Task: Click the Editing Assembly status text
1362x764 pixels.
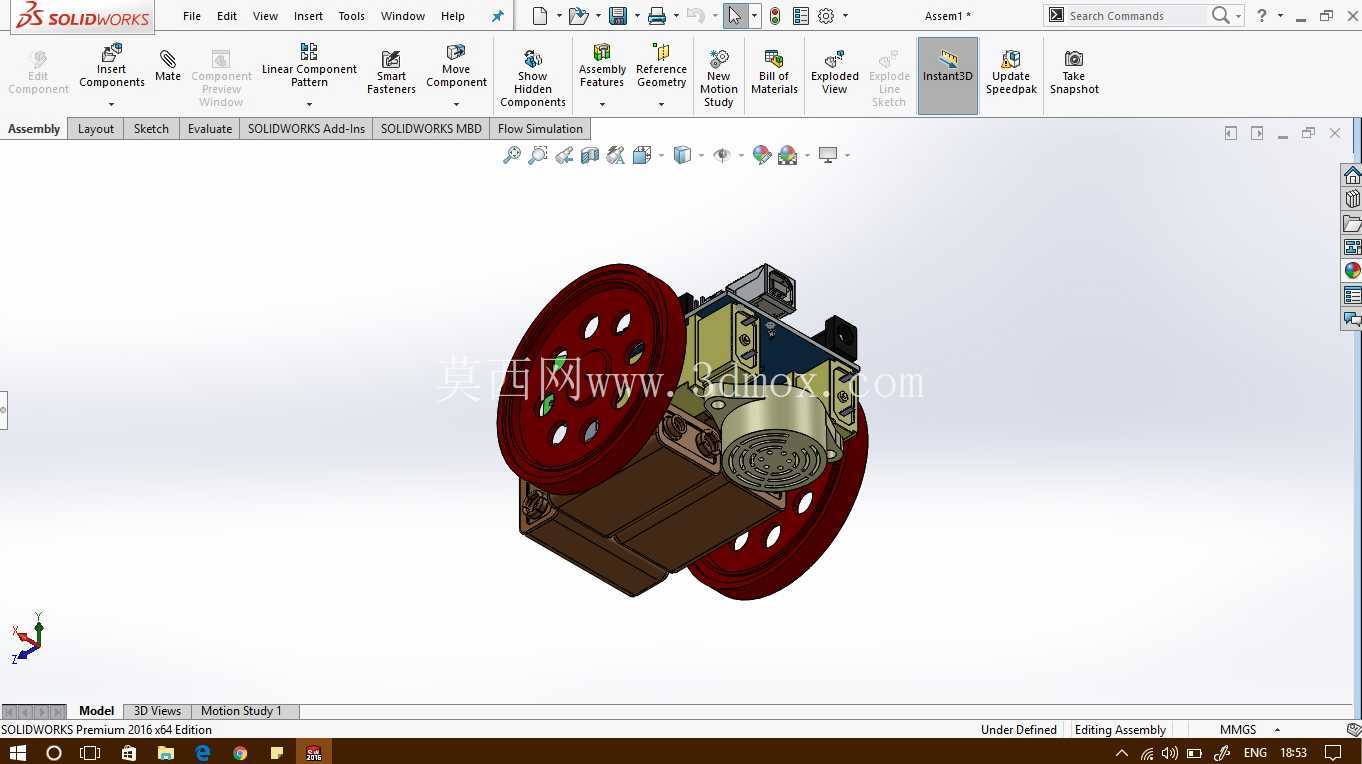Action: (x=1120, y=730)
